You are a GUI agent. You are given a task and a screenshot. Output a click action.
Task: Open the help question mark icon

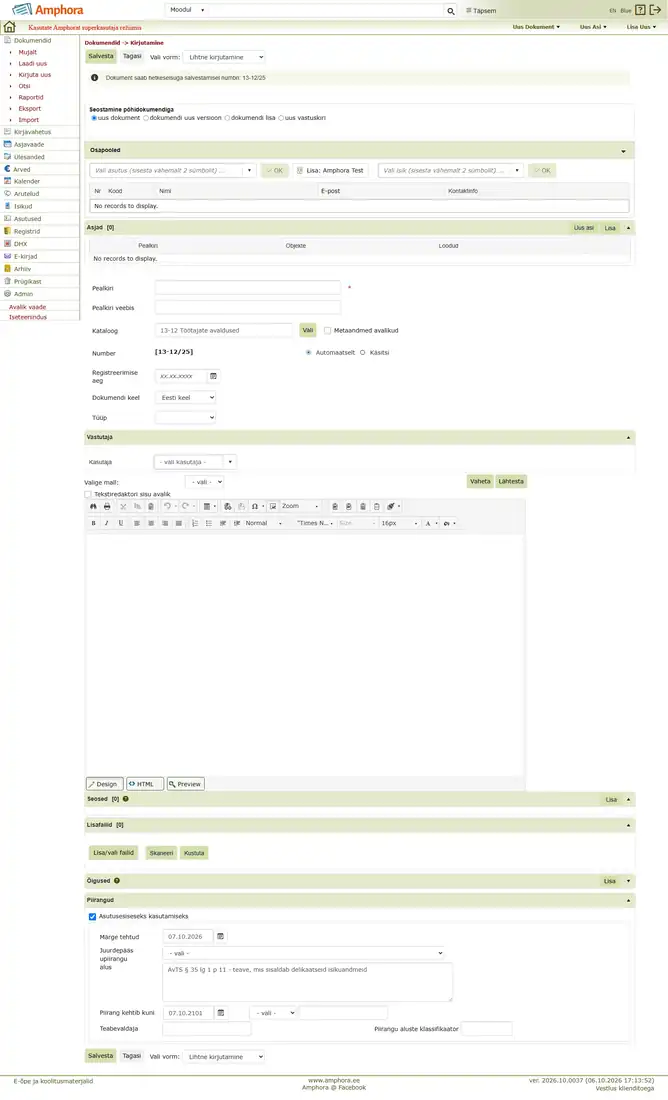pyautogui.click(x=640, y=10)
